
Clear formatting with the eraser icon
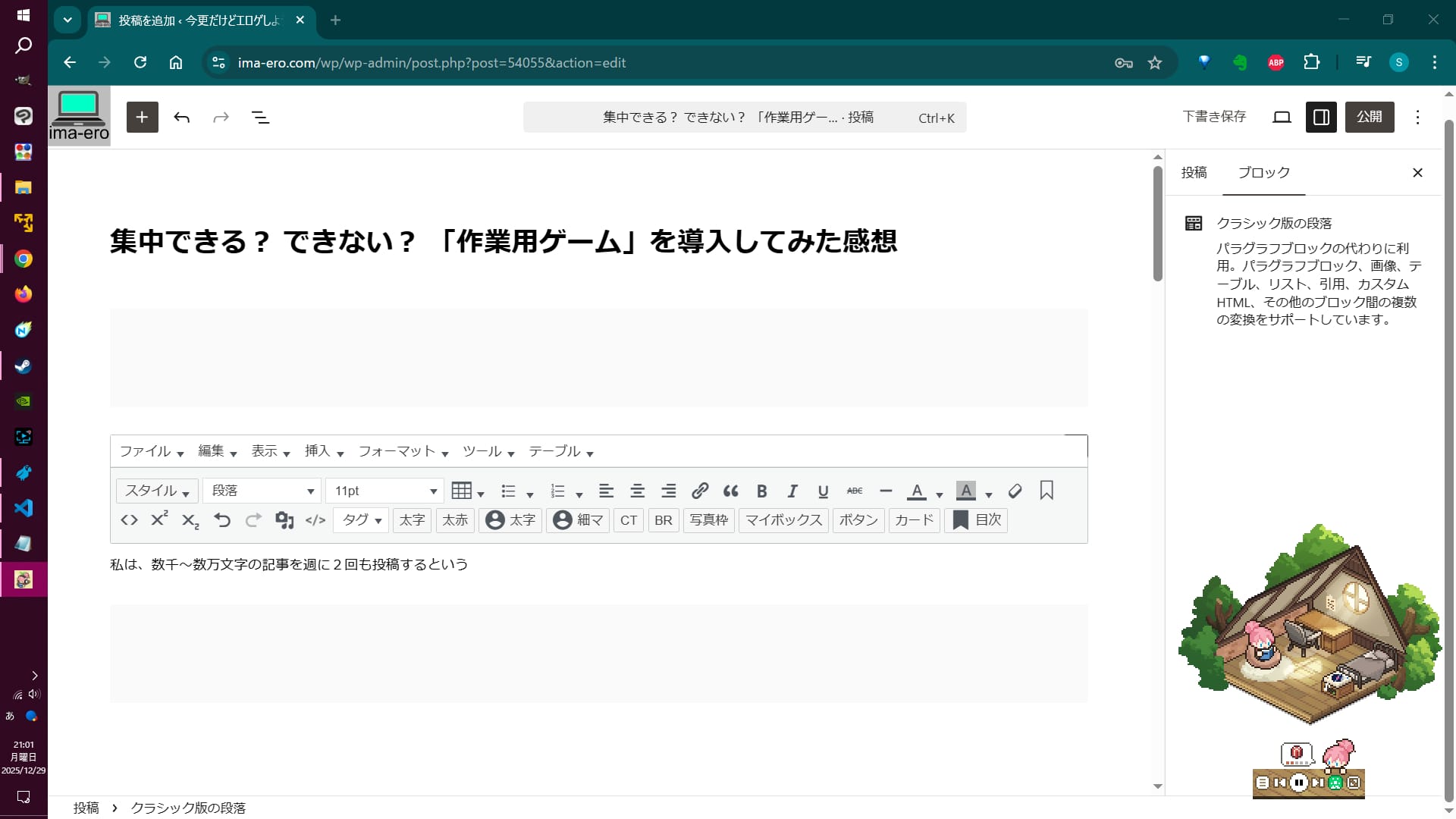(1015, 491)
